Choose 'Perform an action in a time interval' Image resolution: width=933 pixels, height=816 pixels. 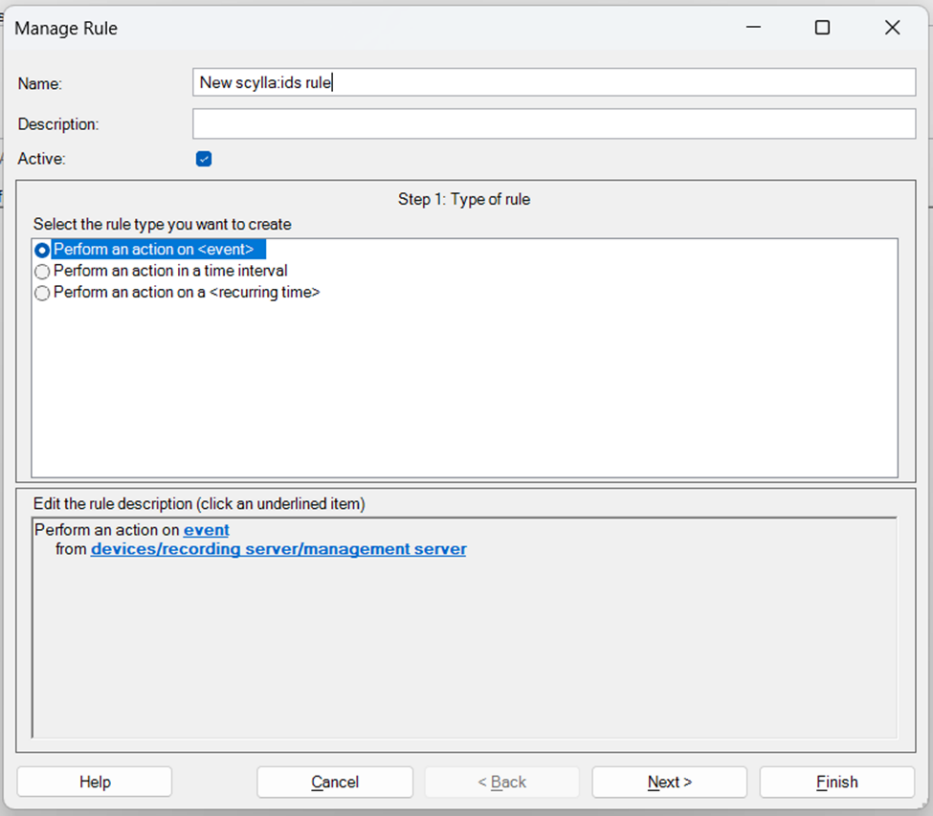tap(42, 271)
